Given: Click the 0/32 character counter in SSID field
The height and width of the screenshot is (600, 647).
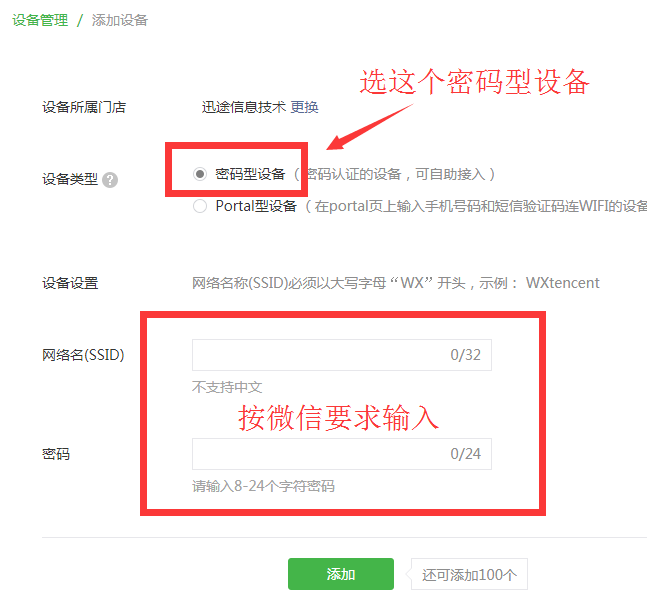Looking at the screenshot, I should (x=465, y=355).
